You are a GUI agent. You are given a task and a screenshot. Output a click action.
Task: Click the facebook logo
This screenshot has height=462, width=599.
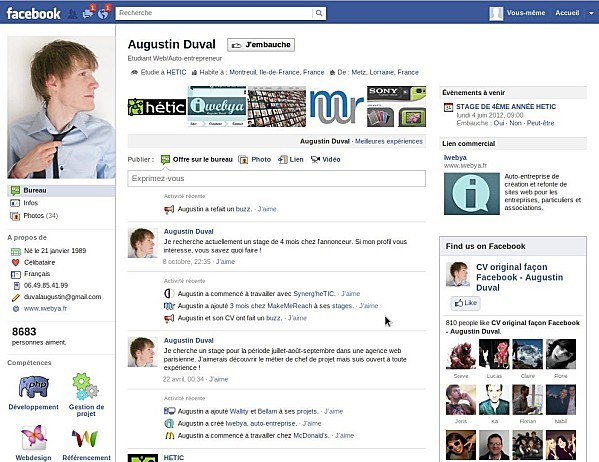point(34,14)
